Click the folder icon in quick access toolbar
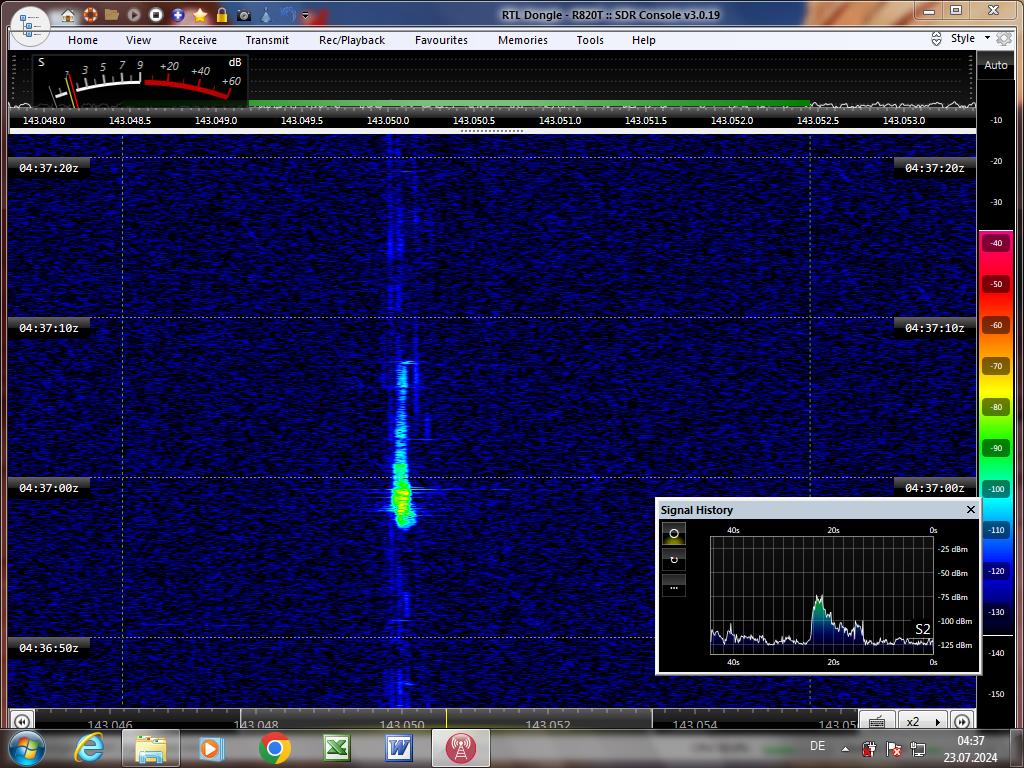Image resolution: width=1024 pixels, height=768 pixels. (112, 15)
